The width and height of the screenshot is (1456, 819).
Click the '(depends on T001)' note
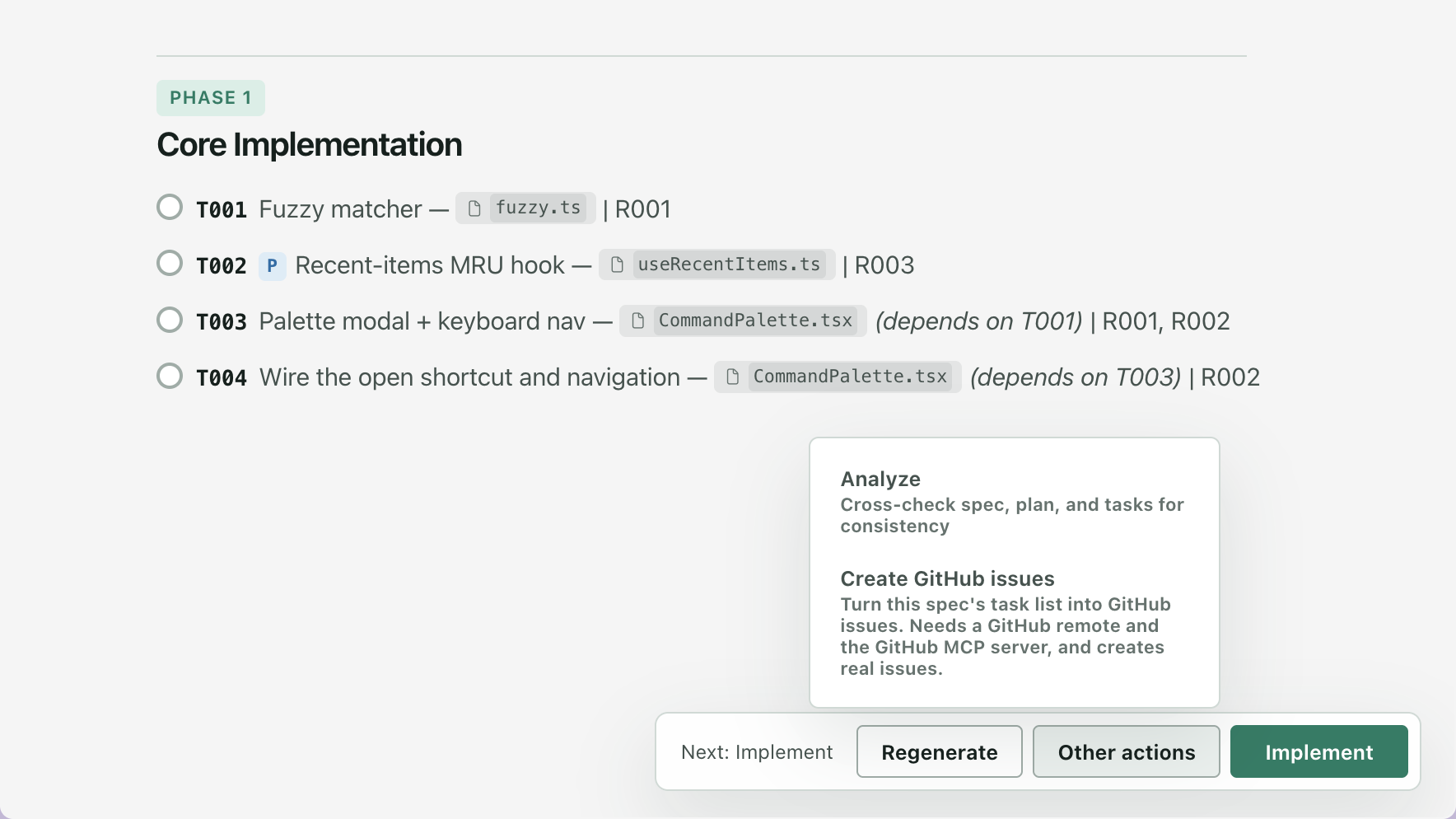point(979,321)
